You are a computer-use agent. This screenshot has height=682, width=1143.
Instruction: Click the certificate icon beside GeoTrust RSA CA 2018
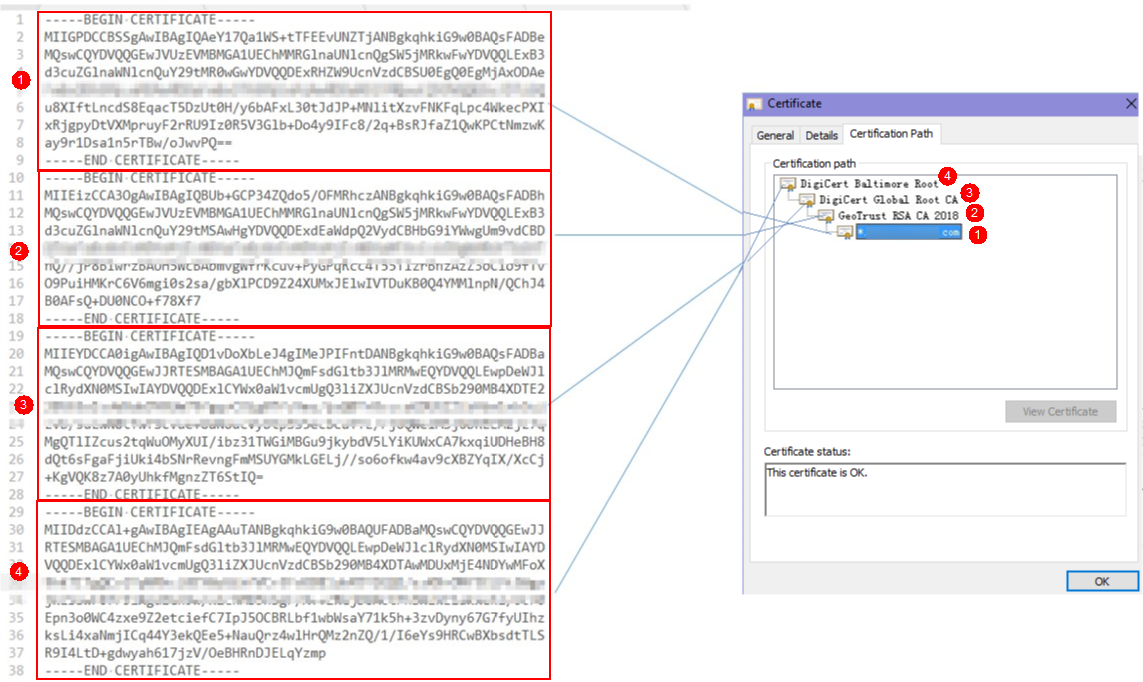click(825, 216)
